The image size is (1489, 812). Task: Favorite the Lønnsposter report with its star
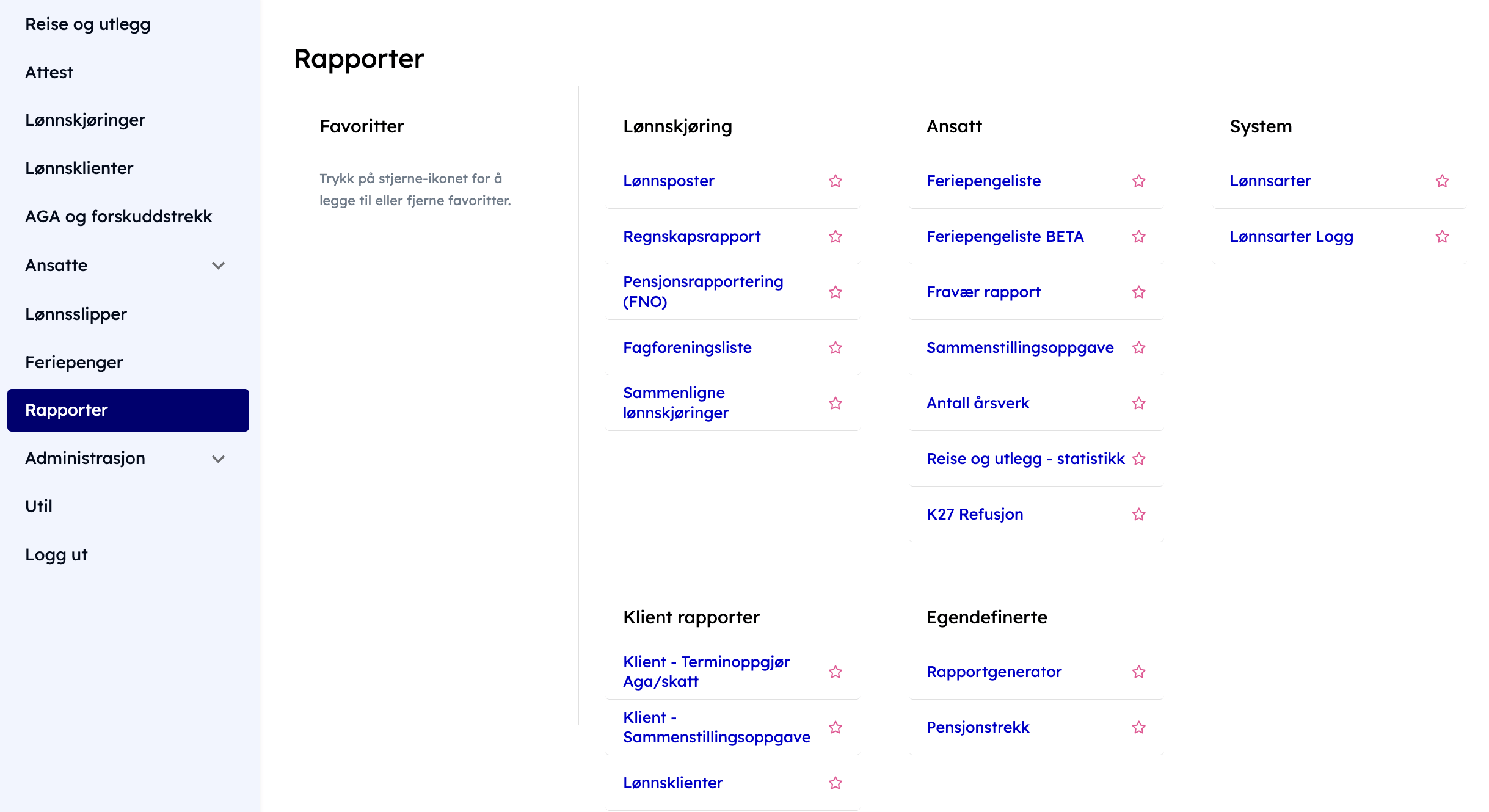[836, 181]
